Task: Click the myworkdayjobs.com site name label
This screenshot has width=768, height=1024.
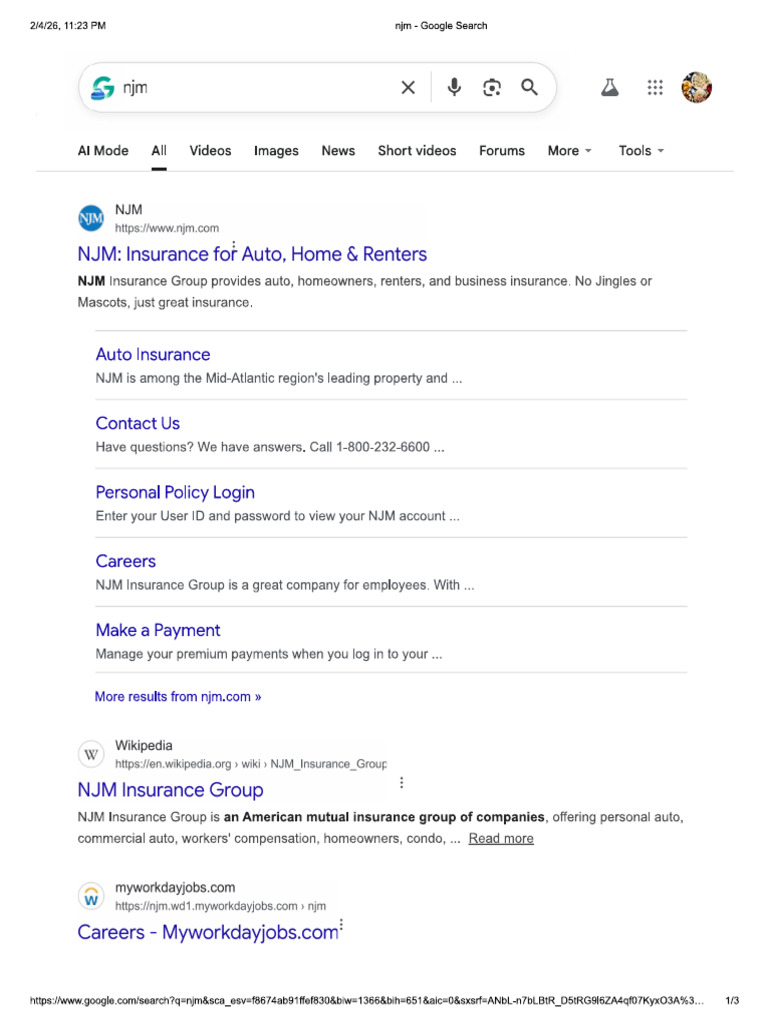Action: click(x=175, y=888)
